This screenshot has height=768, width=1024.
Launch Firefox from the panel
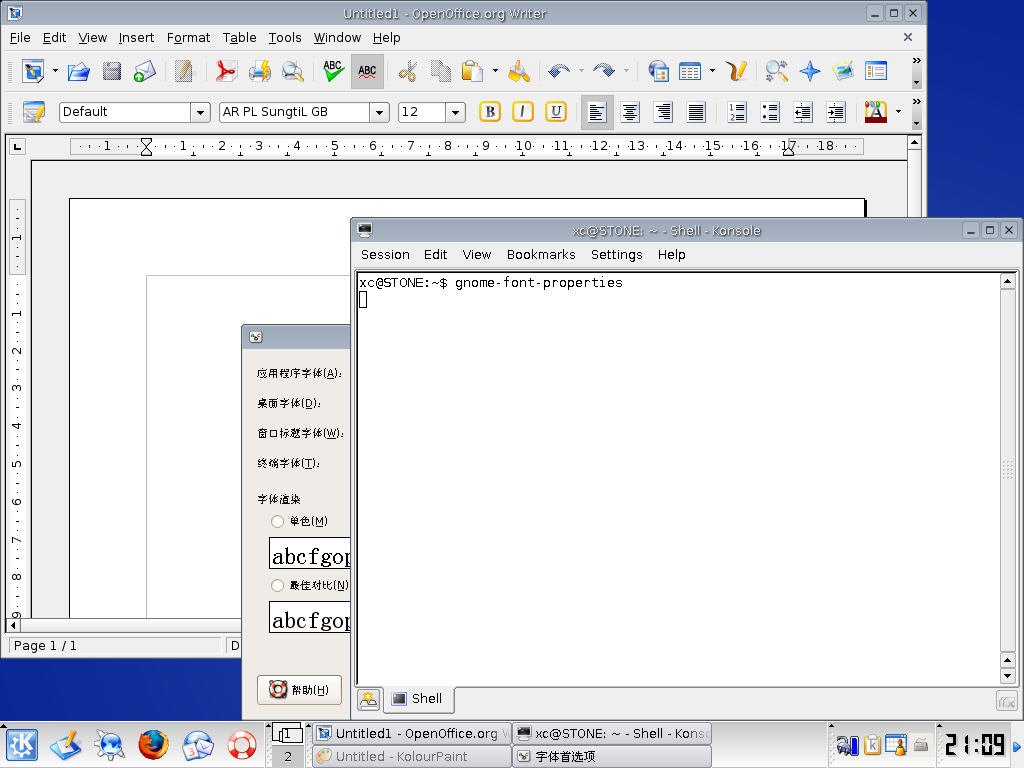153,745
